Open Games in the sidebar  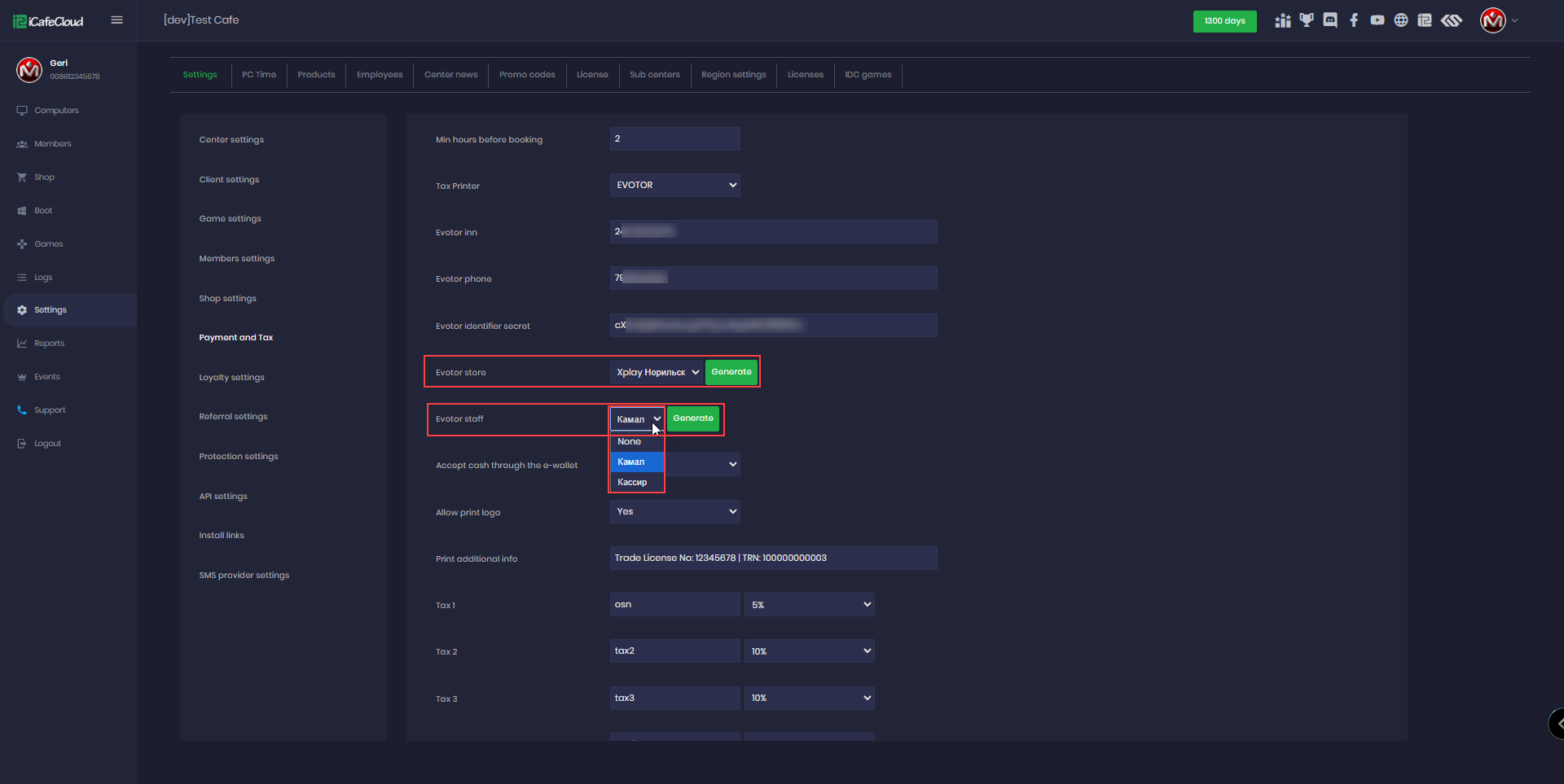click(x=48, y=244)
